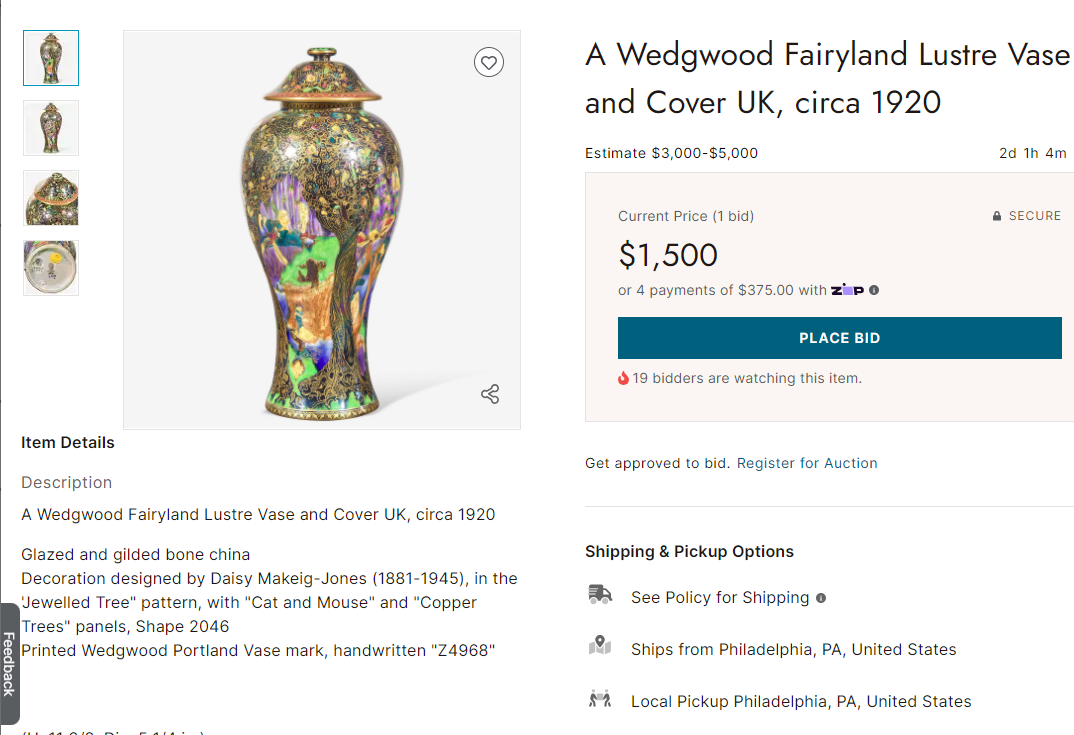Click the share icon on vase image
1074x735 pixels.
490,394
